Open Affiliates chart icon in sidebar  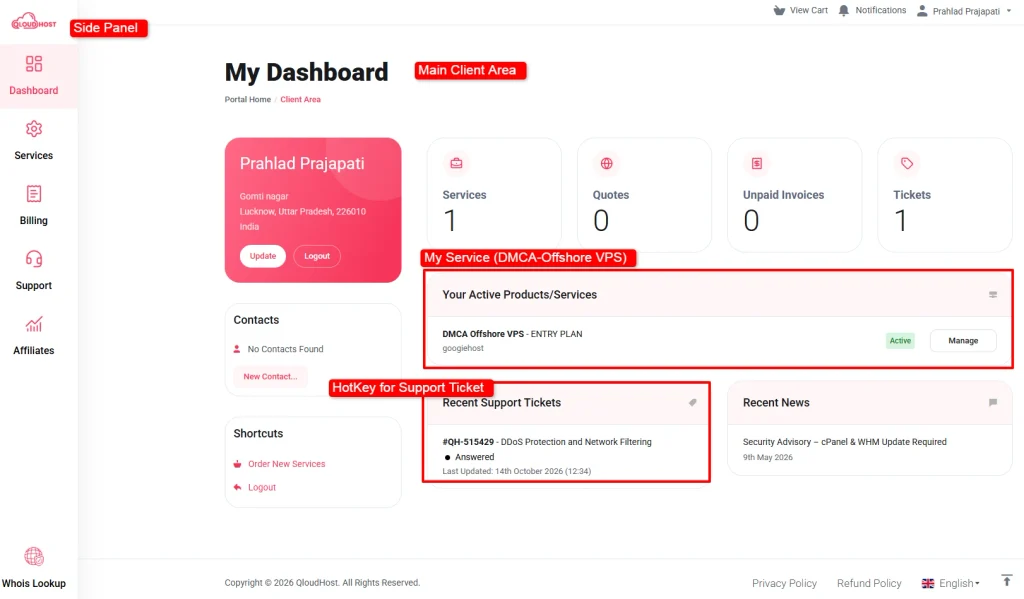click(x=34, y=324)
